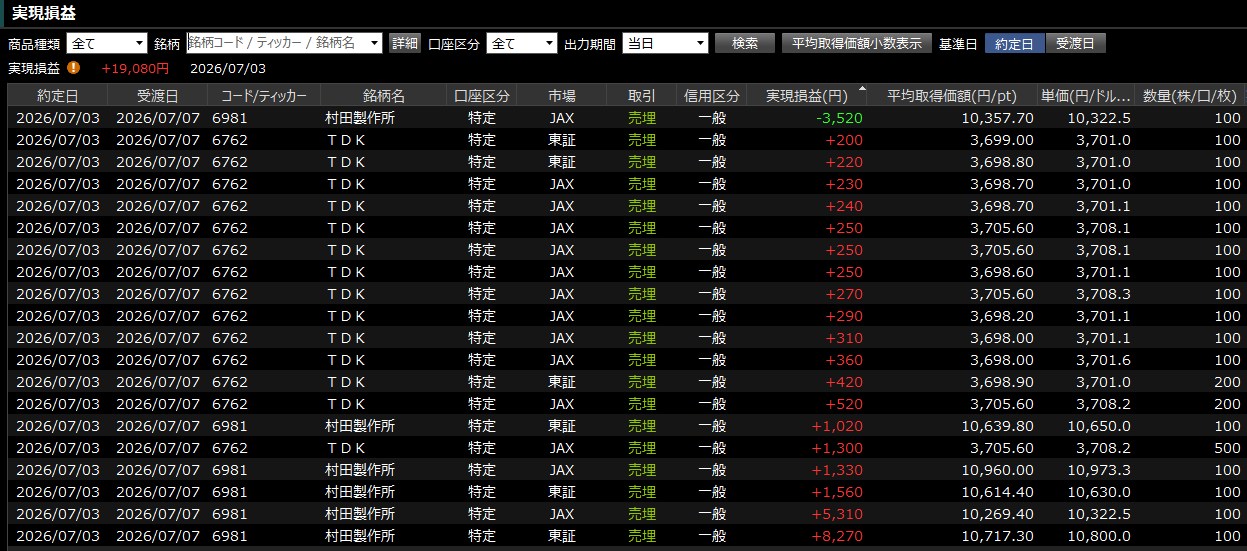The width and height of the screenshot is (1247, 551).
Task: Sort by the 取引 column header
Action: click(x=642, y=96)
